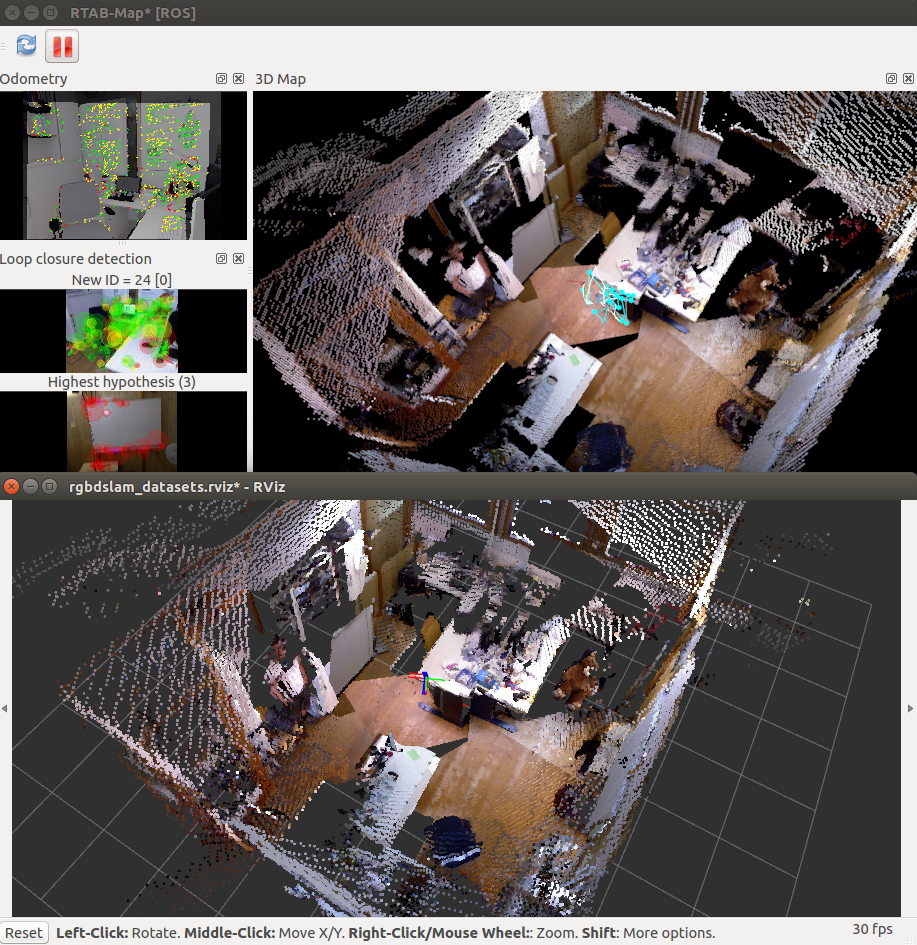This screenshot has width=917, height=945.
Task: Close the 3D Map panel
Action: 907,79
